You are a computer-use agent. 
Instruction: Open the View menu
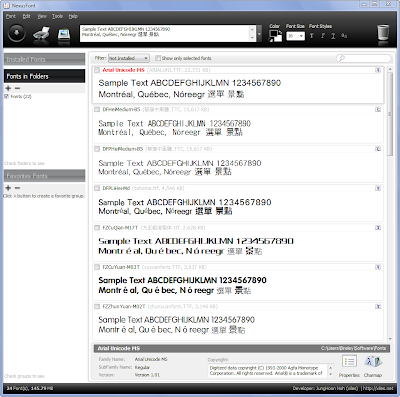(x=42, y=16)
